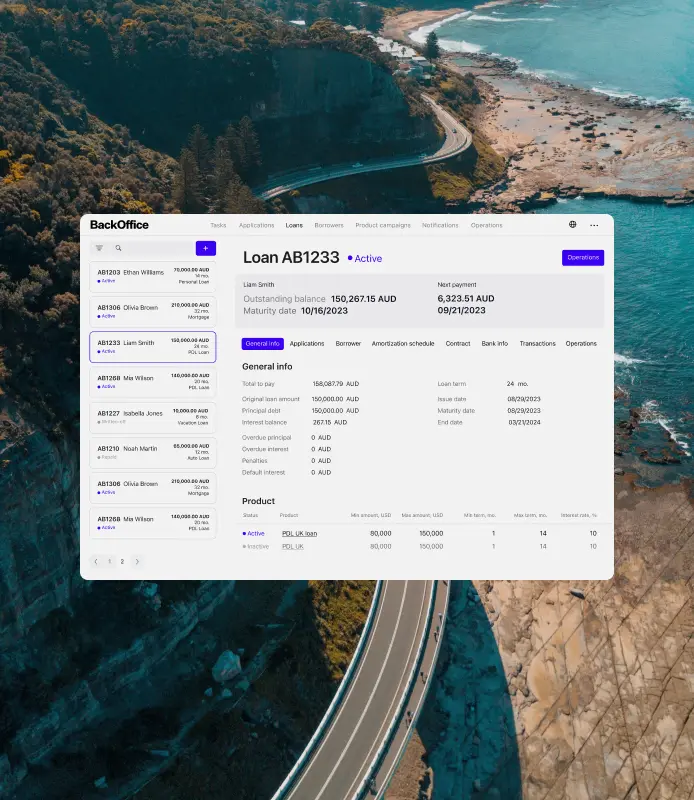This screenshot has width=694, height=800.
Task: Open Borrowers in top navigation
Action: coord(329,225)
